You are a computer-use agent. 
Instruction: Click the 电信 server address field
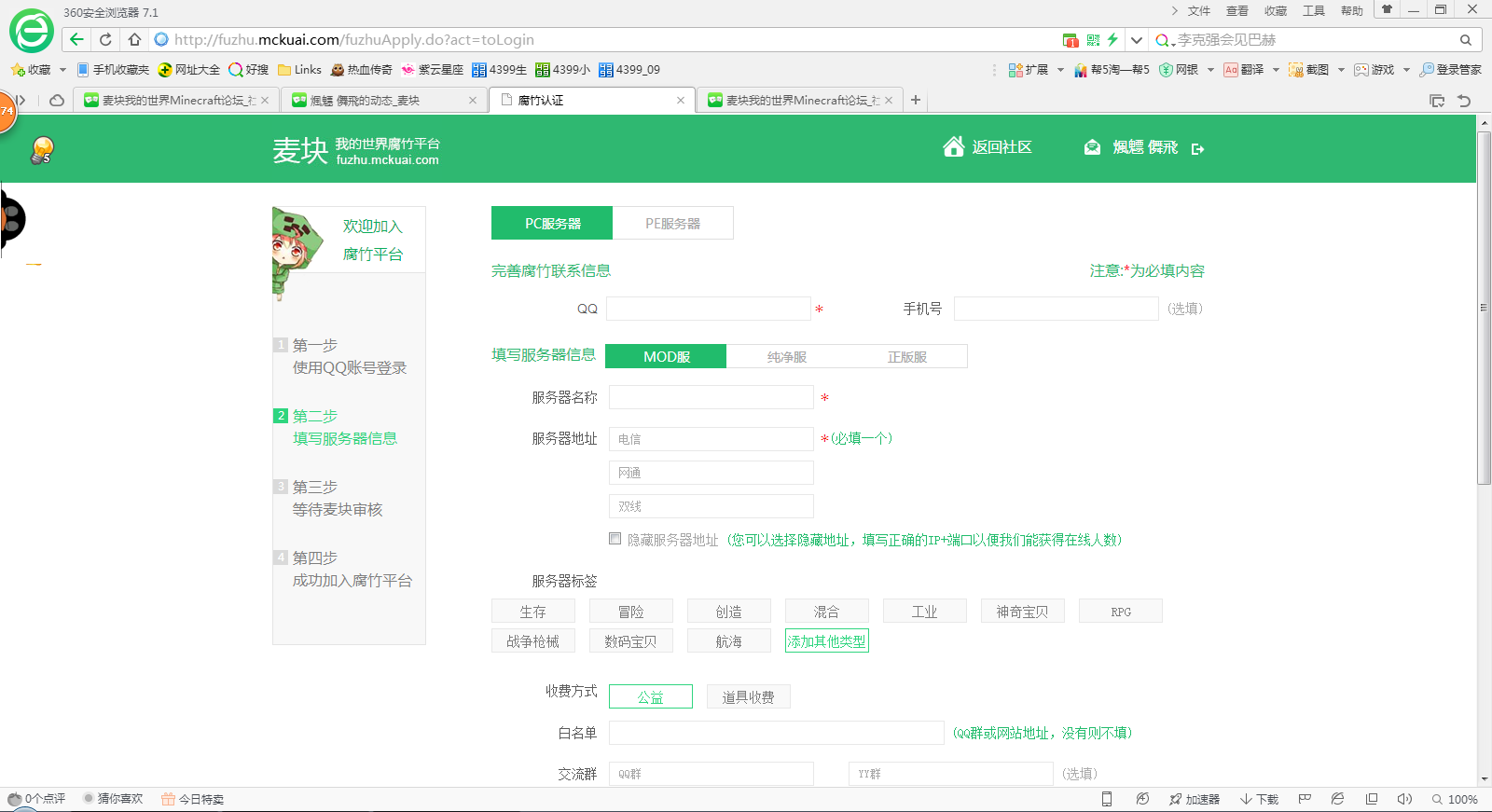pos(711,439)
